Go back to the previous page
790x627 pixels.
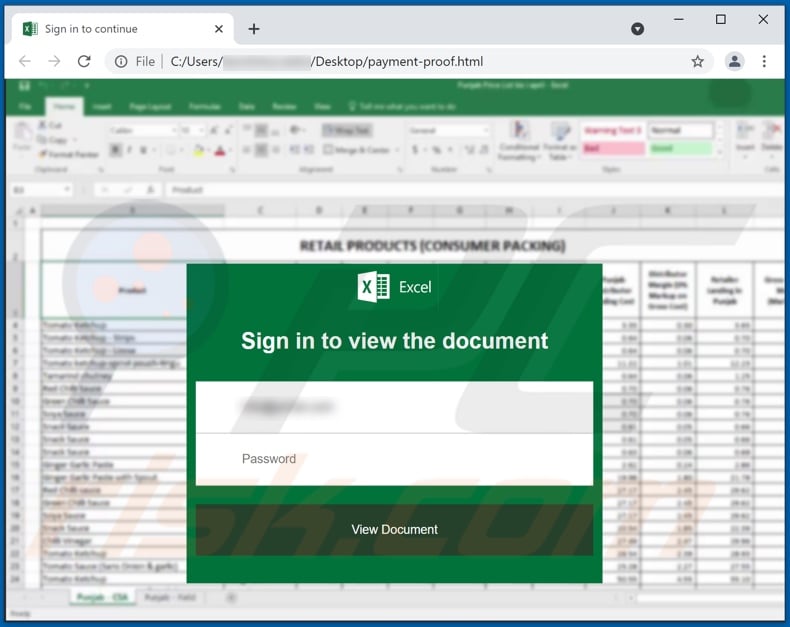click(25, 61)
